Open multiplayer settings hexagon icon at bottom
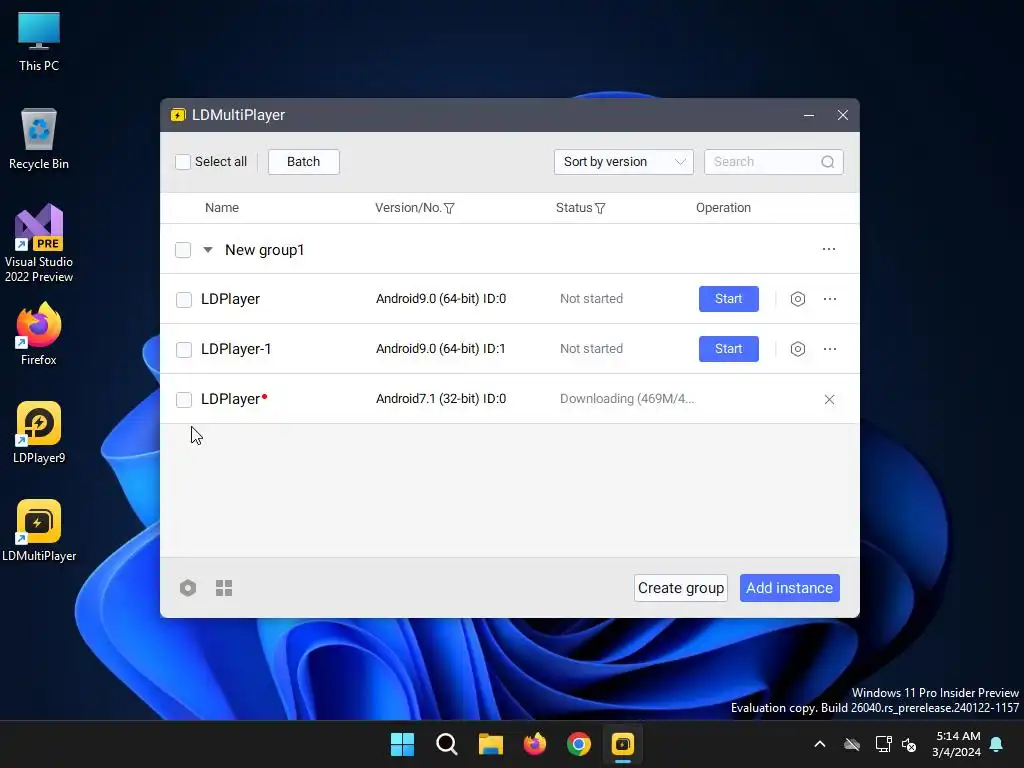Image resolution: width=1024 pixels, height=768 pixels. (x=188, y=588)
